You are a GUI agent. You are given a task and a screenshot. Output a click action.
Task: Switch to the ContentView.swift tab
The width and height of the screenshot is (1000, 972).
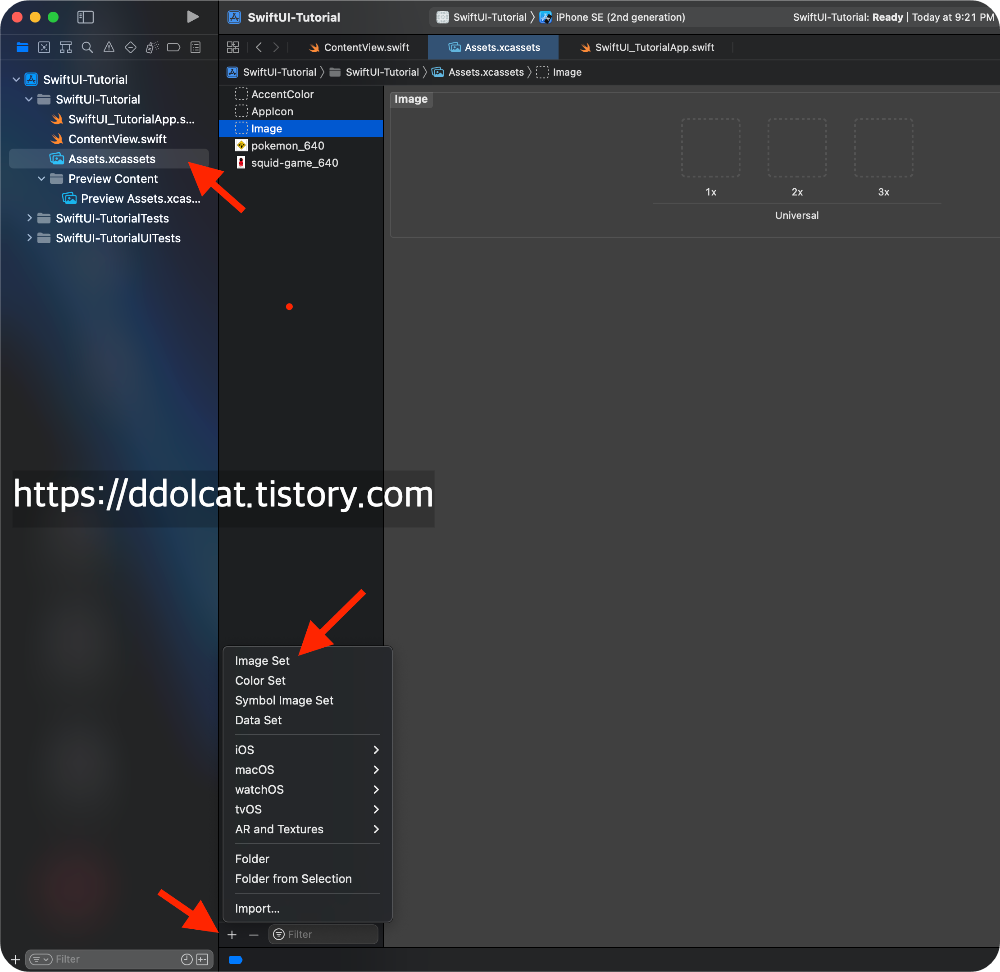pyautogui.click(x=365, y=47)
